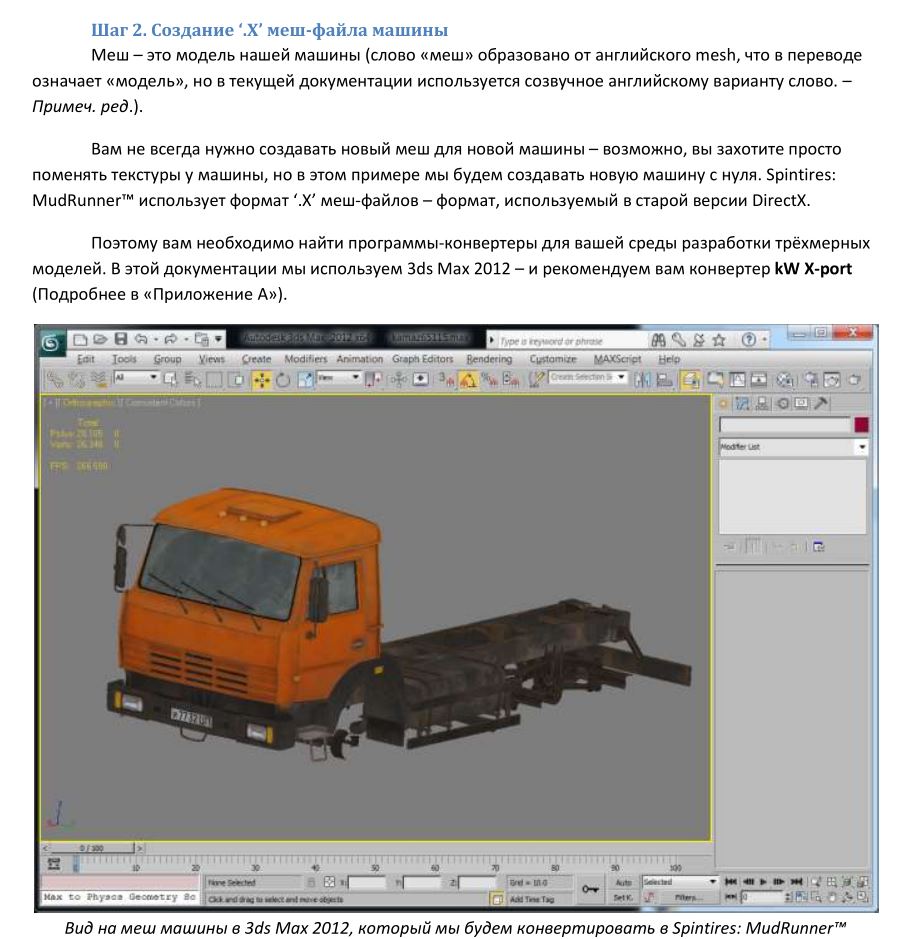Screen dimensions: 900x939
Task: Click the object color swatch
Action: (861, 425)
